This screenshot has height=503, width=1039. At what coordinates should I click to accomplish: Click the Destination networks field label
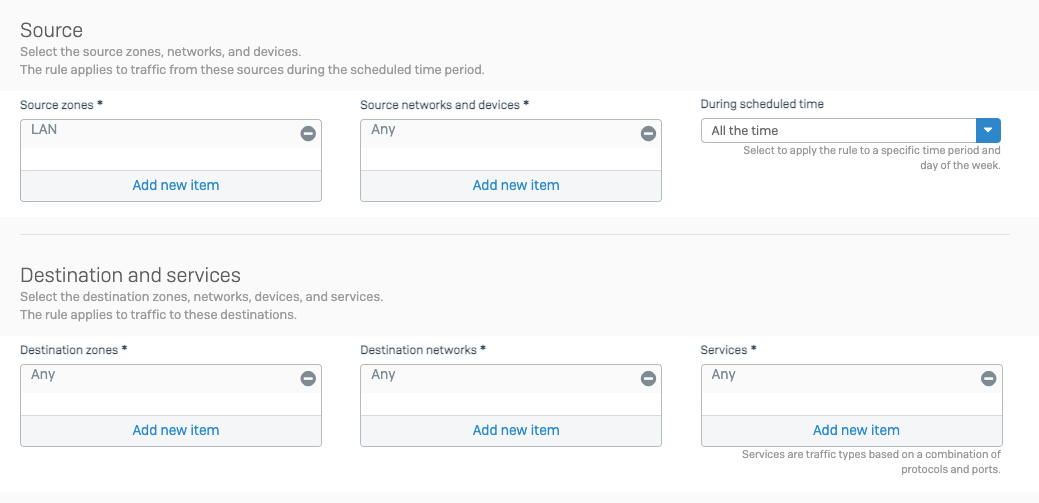(x=423, y=350)
